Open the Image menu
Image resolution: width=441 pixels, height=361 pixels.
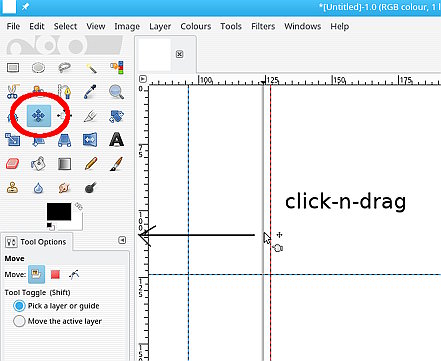tap(127, 26)
